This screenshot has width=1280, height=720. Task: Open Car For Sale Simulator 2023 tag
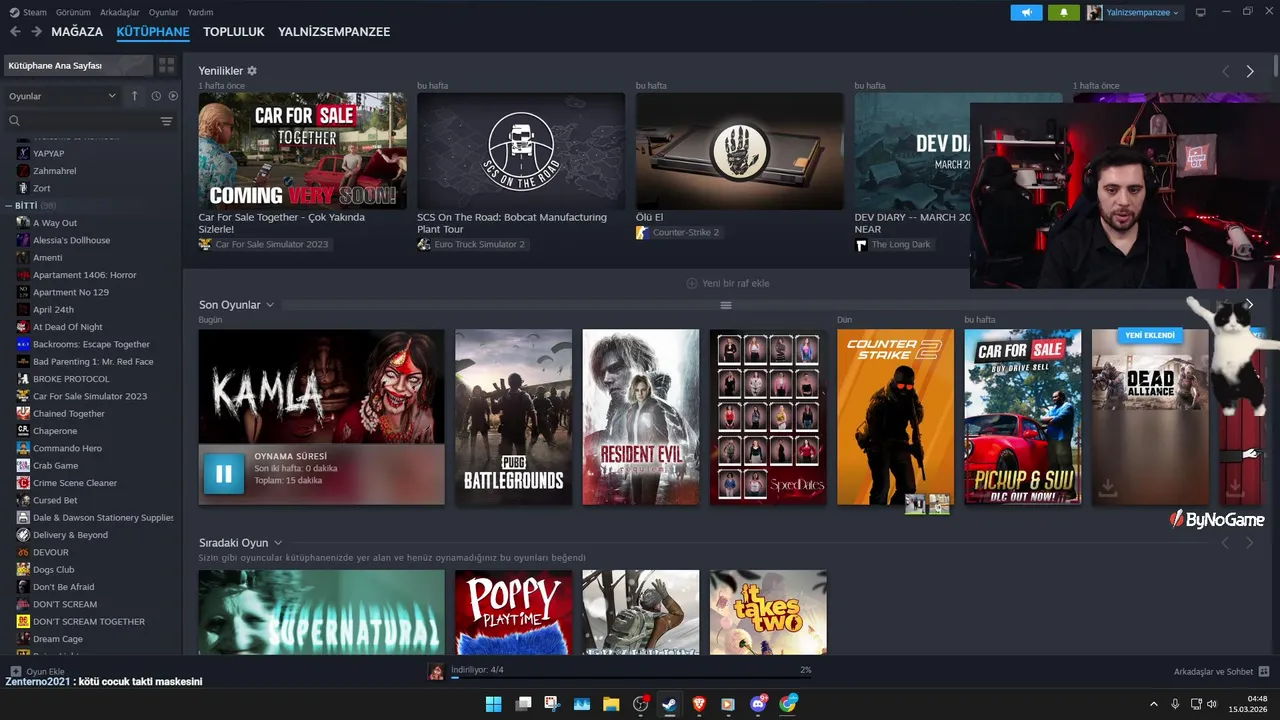pyautogui.click(x=264, y=244)
